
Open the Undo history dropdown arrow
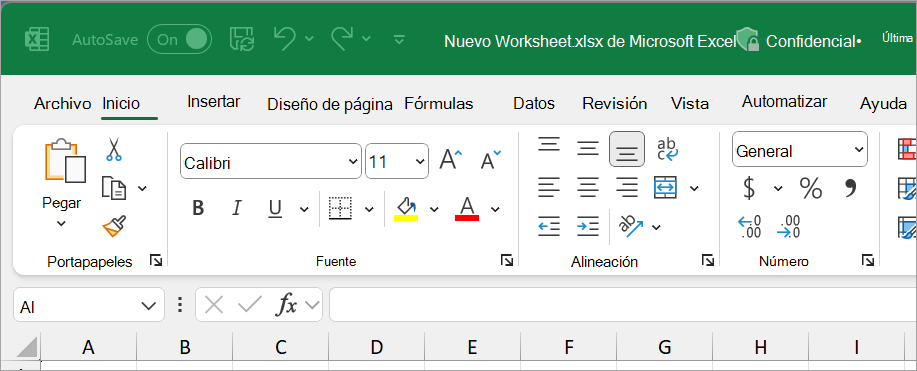pos(309,39)
